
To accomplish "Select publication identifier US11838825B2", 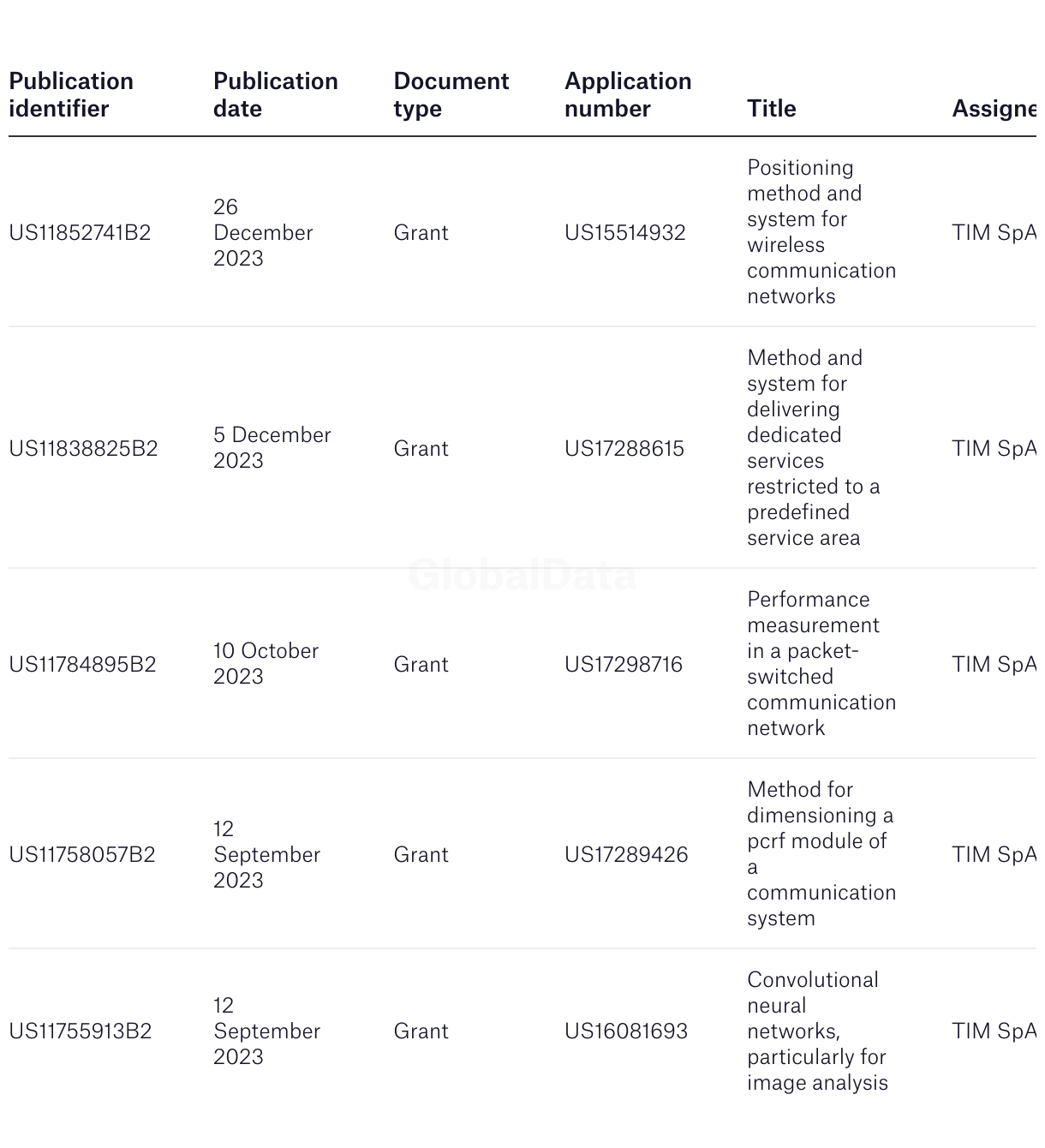I will tap(83, 449).
